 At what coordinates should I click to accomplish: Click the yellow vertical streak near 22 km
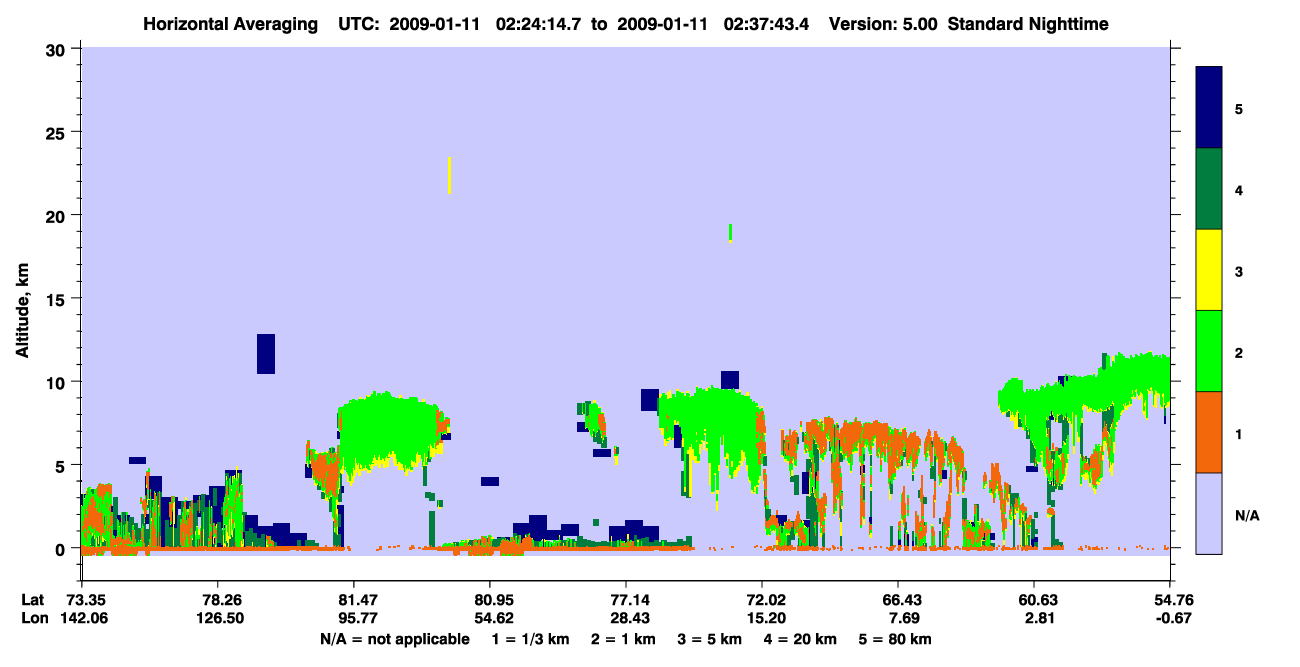pyautogui.click(x=450, y=175)
